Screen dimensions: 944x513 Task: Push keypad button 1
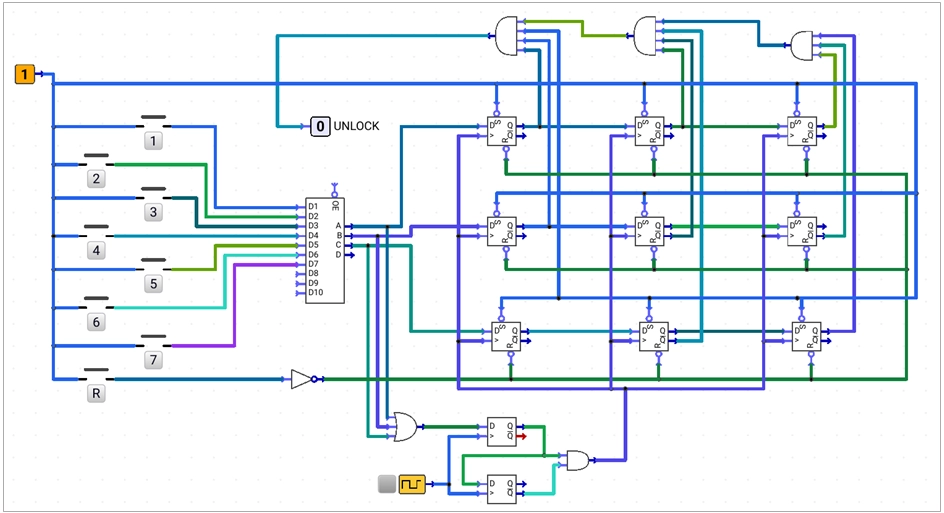153,141
